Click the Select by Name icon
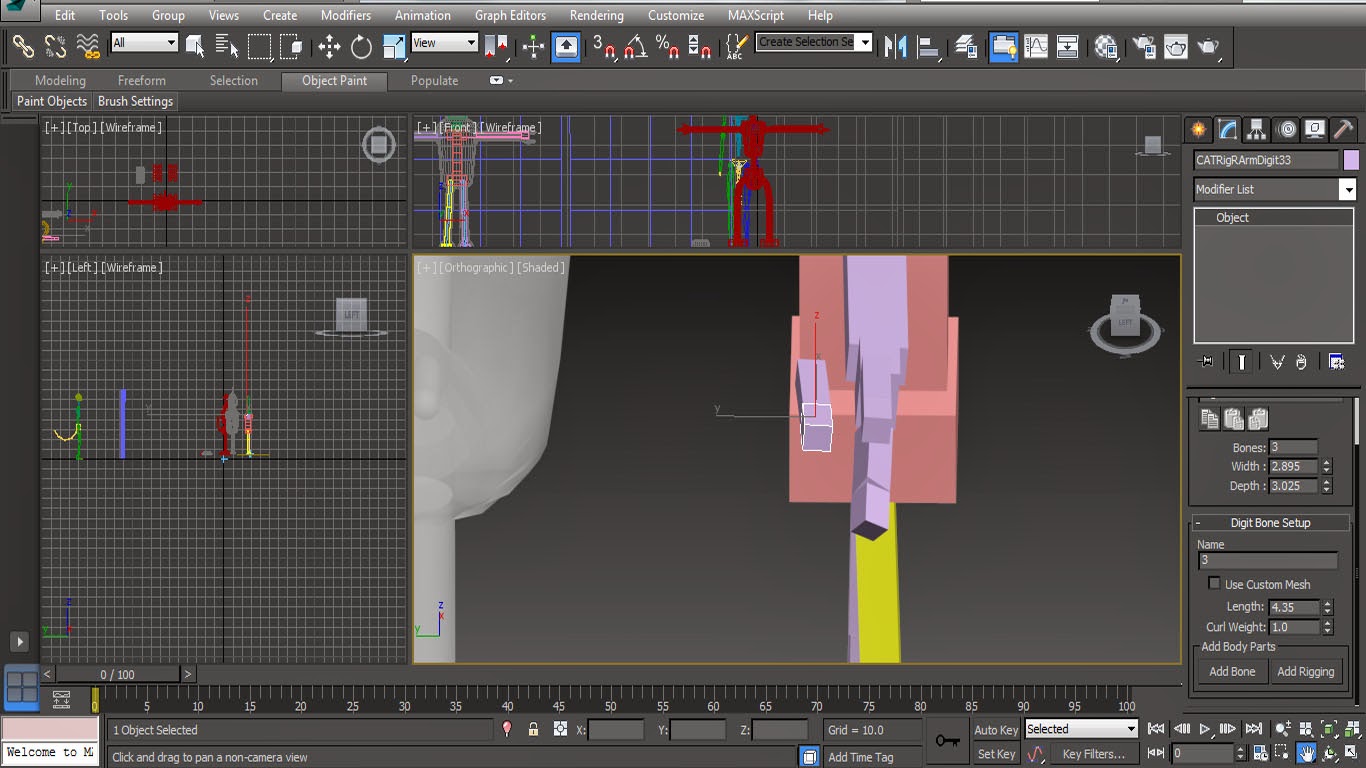This screenshot has width=1366, height=768. (227, 46)
